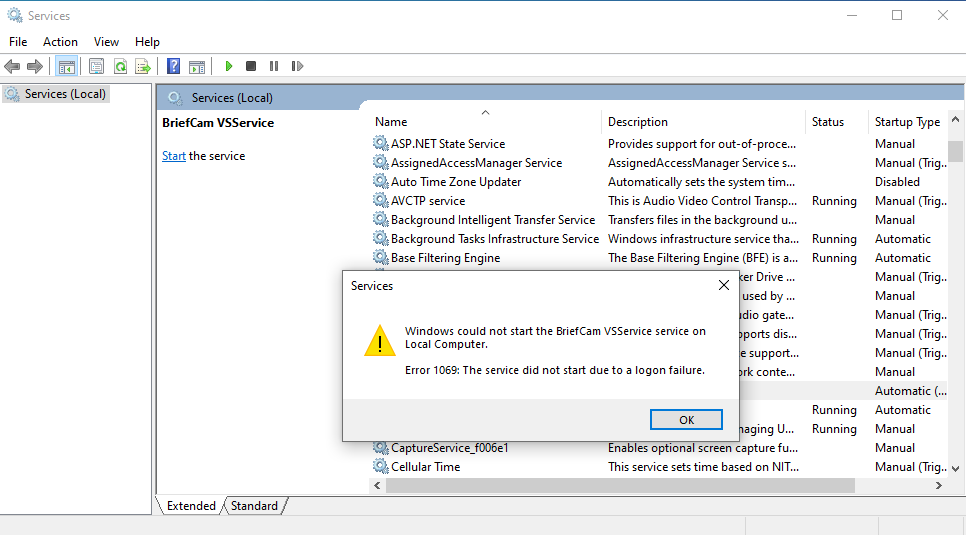
Task: Click the CaptureService_f006e1 gear icon
Action: pyautogui.click(x=381, y=447)
